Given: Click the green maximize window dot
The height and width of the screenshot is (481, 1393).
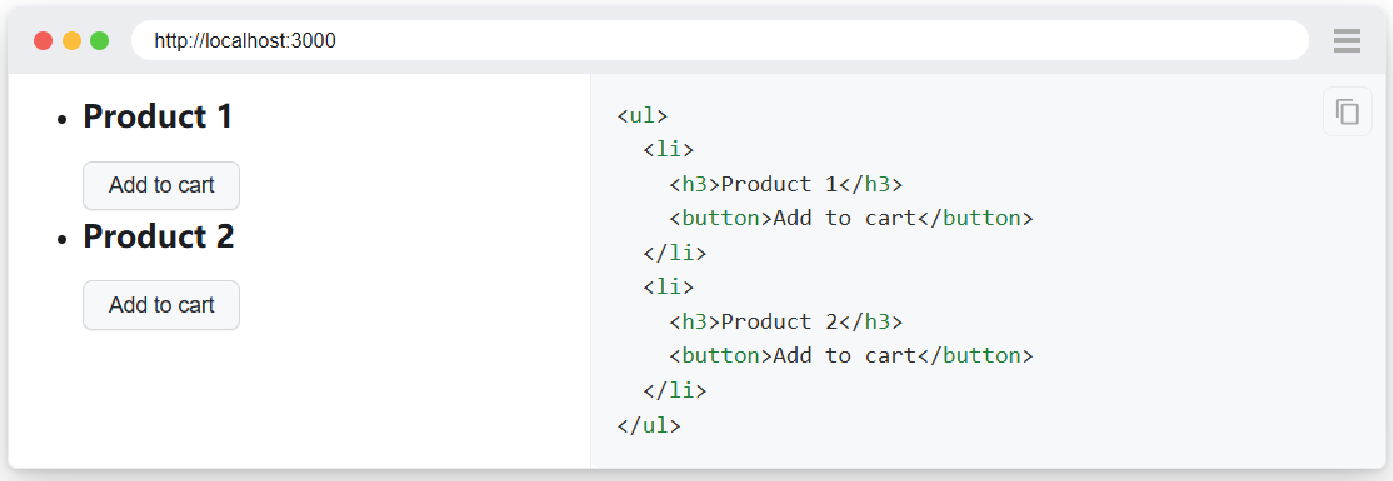Looking at the screenshot, I should point(99,41).
